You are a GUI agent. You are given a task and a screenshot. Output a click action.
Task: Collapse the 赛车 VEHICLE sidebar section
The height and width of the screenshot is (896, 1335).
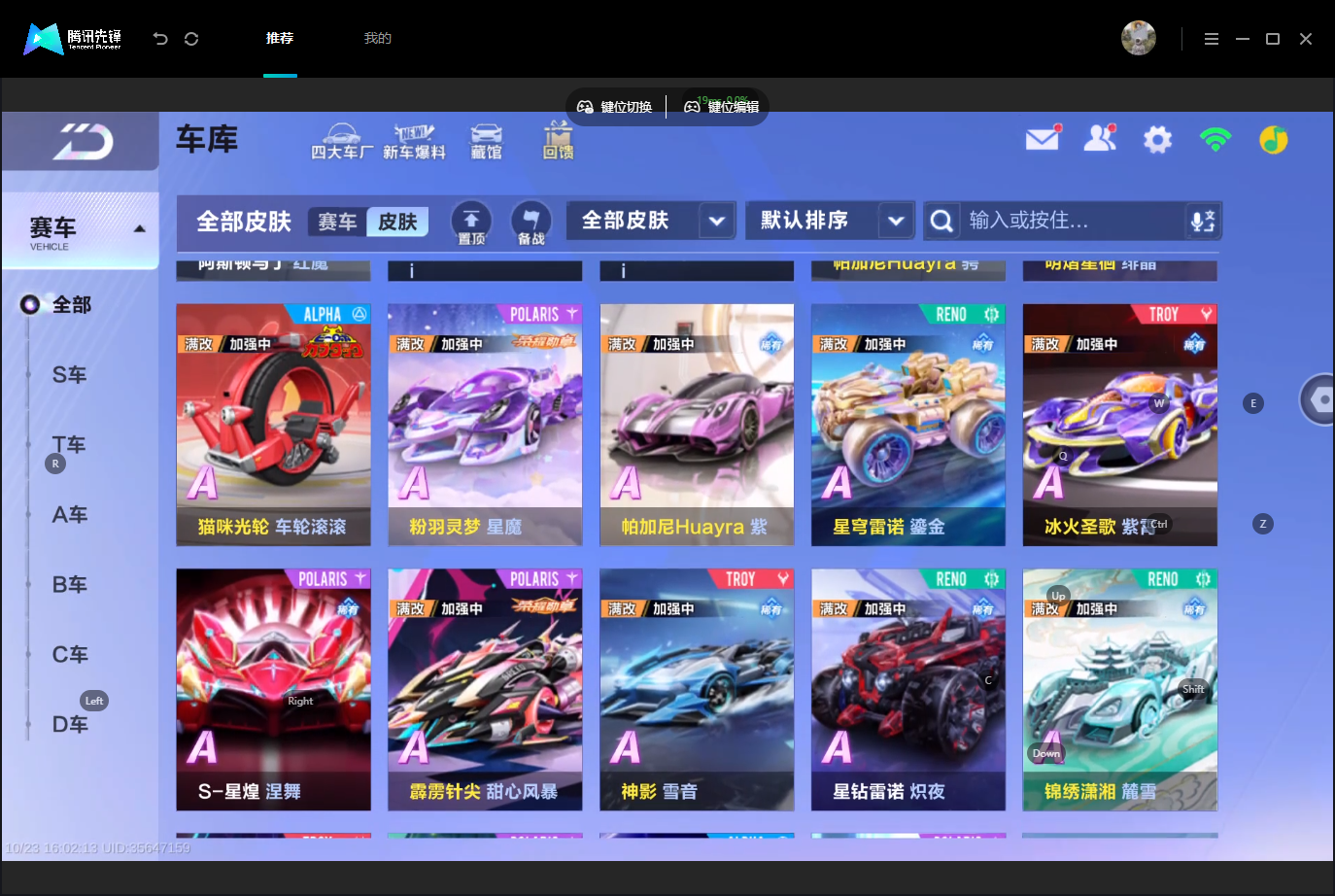pyautogui.click(x=81, y=231)
